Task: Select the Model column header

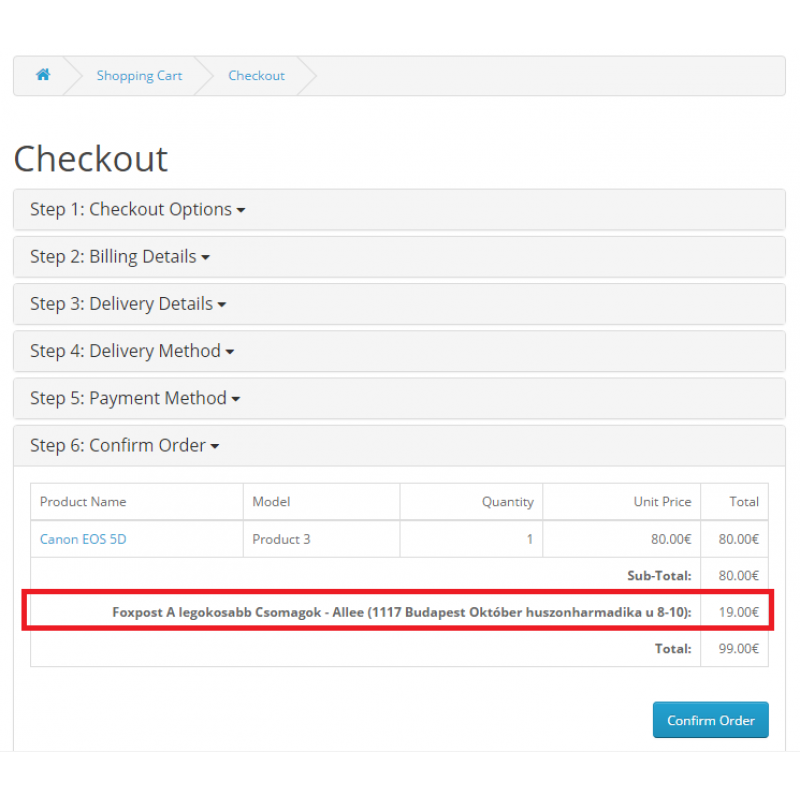Action: [321, 502]
